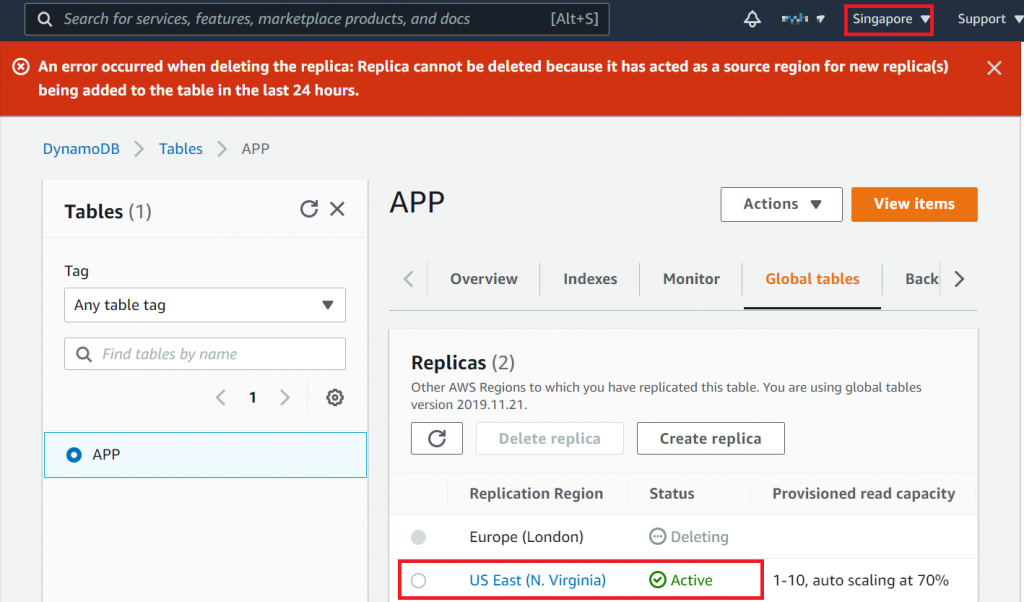The width and height of the screenshot is (1024, 602).
Task: Select the Europe (London) replica radio
Action: point(418,537)
